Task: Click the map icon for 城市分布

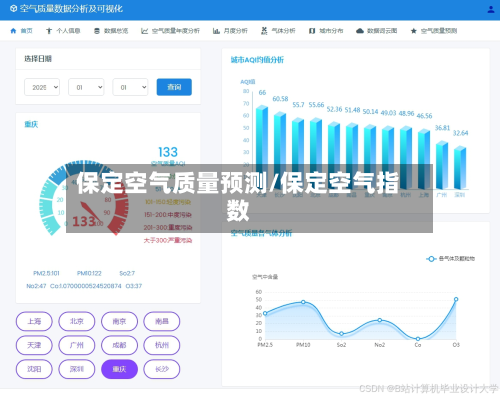Action: pyautogui.click(x=312, y=31)
